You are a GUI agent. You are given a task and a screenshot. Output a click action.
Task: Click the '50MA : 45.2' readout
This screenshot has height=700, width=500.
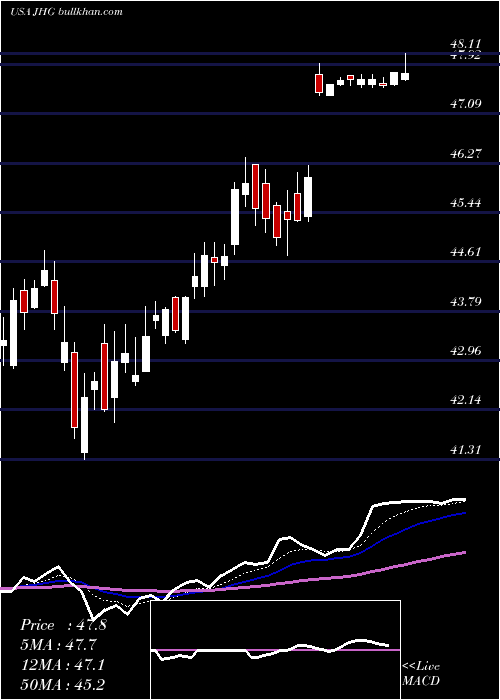[62, 684]
